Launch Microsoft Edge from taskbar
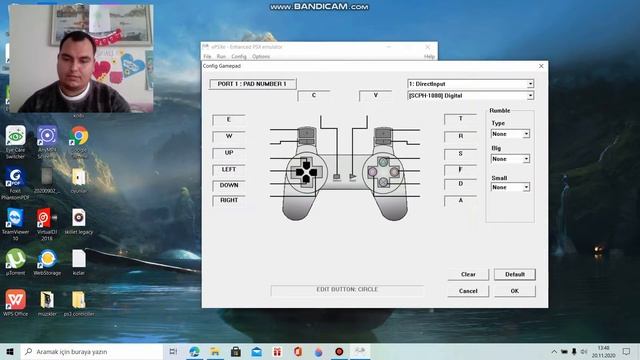The height and width of the screenshot is (360, 640). click(194, 351)
